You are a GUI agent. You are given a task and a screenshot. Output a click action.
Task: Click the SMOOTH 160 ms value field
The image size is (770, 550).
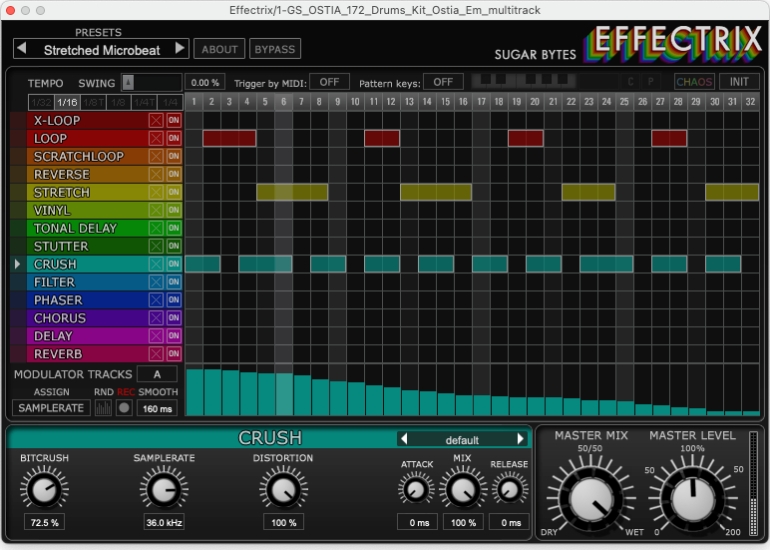(x=157, y=408)
